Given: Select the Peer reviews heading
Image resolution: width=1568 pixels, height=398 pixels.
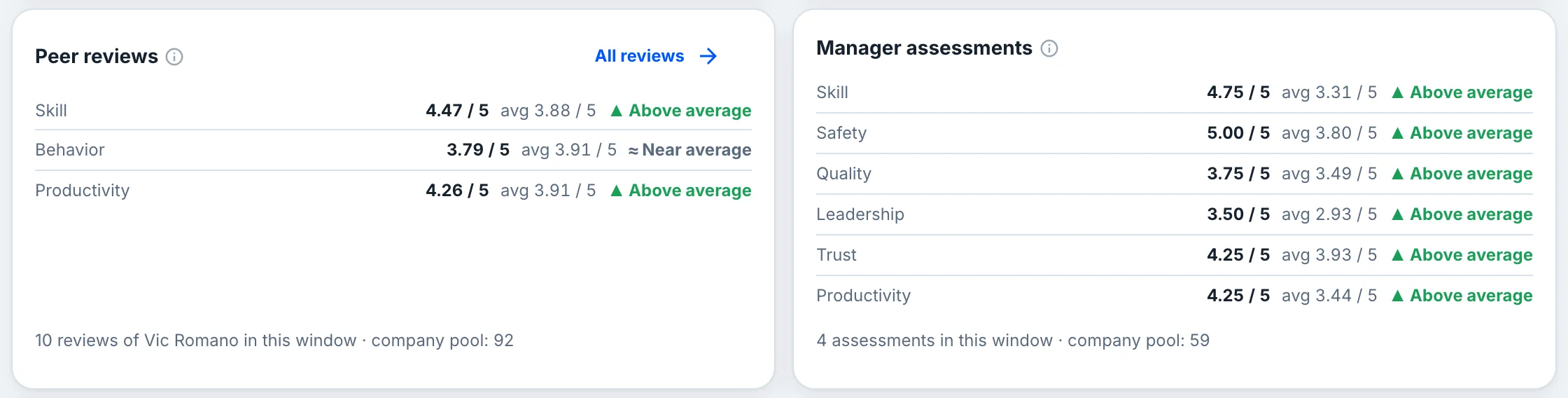Looking at the screenshot, I should click(97, 56).
